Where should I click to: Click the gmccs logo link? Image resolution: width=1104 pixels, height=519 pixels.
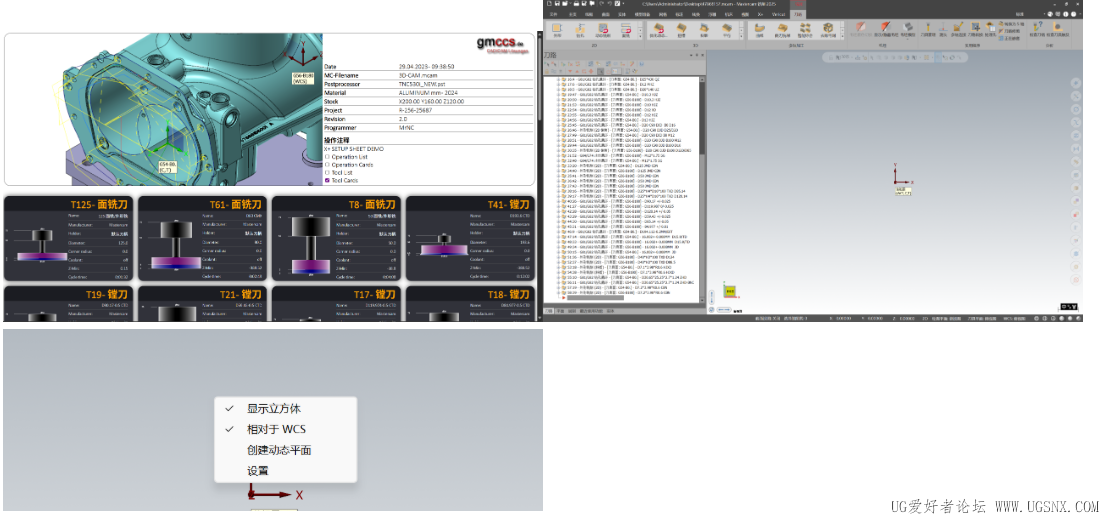click(x=502, y=43)
